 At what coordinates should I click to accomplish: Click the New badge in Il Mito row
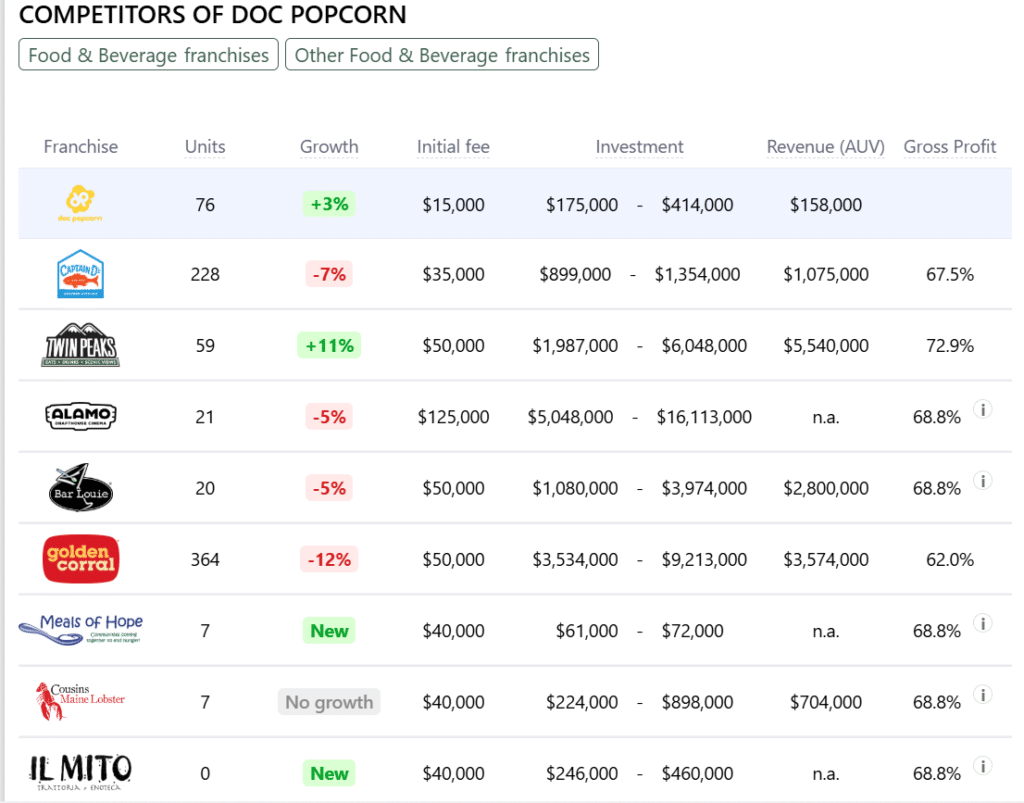click(329, 772)
